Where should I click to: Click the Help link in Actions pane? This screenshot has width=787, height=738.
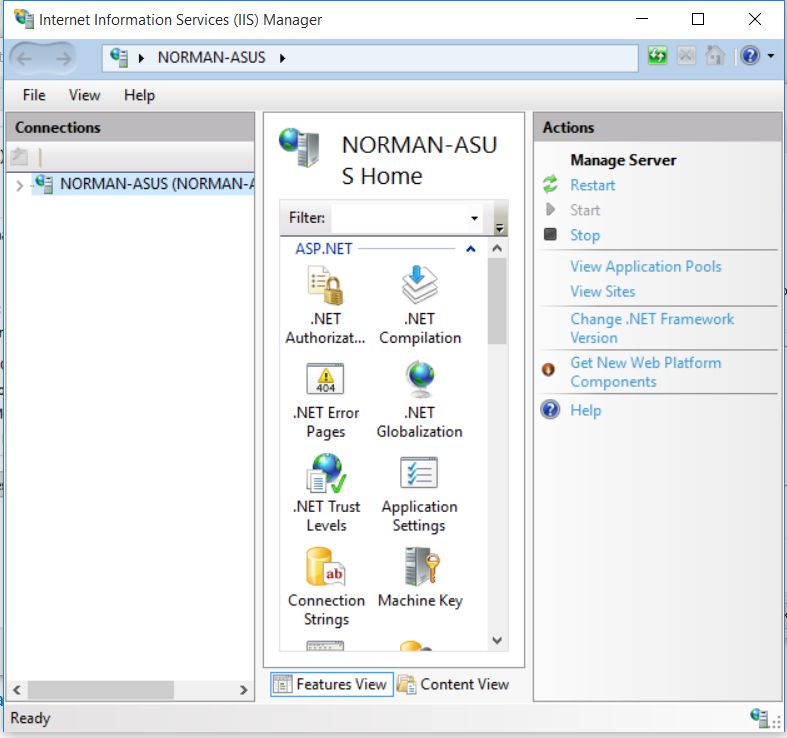[585, 410]
